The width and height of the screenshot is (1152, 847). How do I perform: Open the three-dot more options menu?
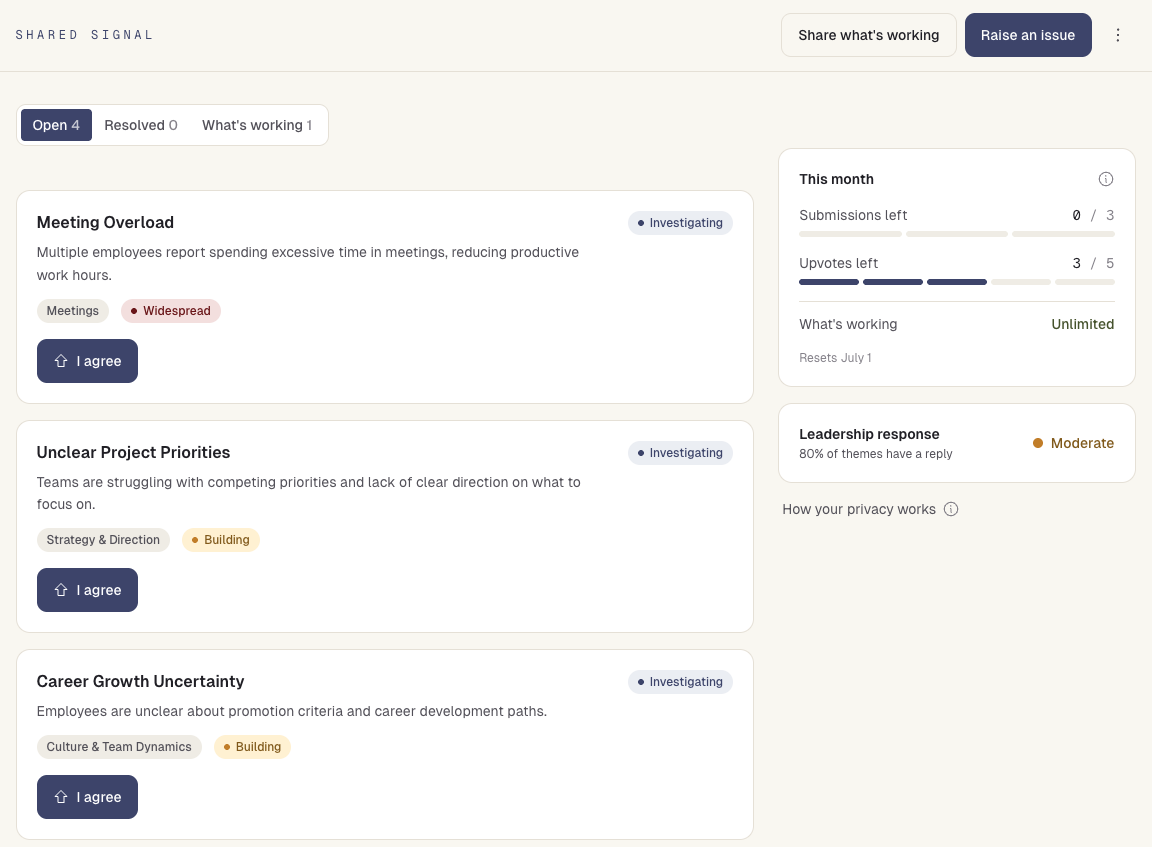(1117, 35)
